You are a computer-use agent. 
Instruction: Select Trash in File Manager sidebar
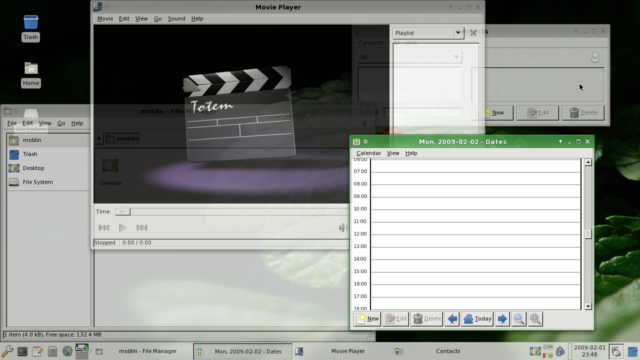coord(48,154)
